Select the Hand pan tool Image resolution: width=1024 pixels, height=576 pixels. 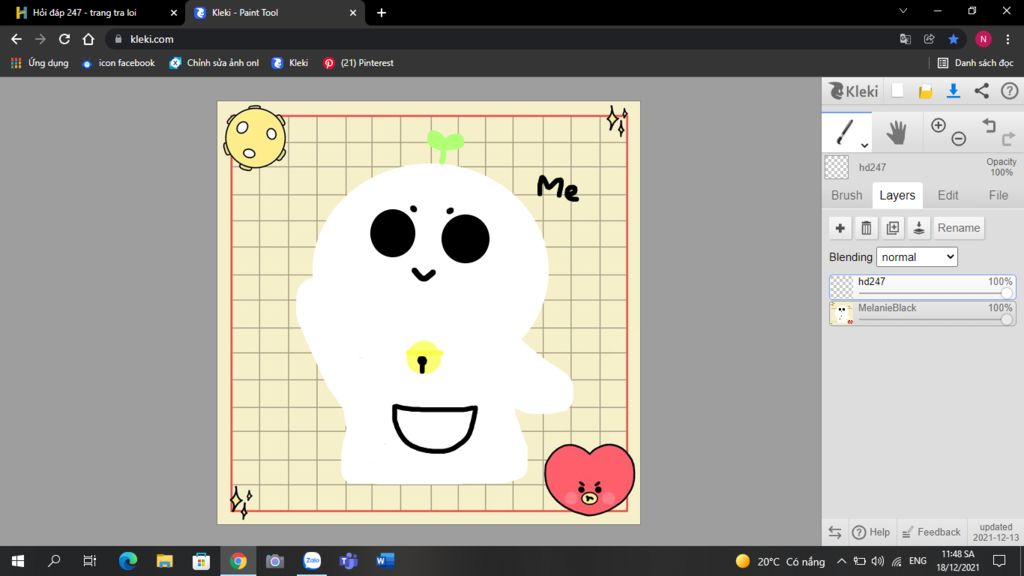pyautogui.click(x=896, y=133)
